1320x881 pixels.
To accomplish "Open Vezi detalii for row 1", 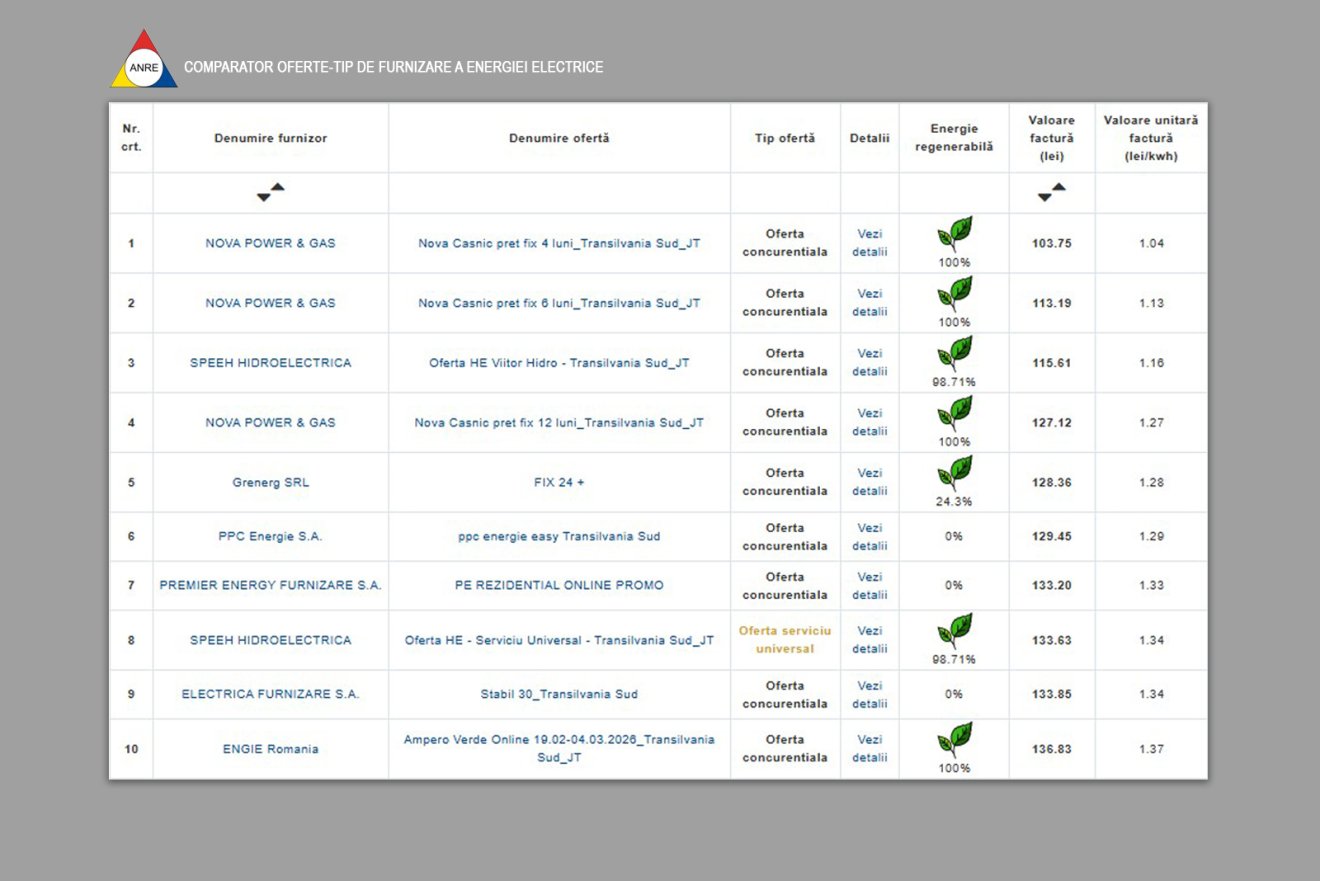I will point(869,243).
